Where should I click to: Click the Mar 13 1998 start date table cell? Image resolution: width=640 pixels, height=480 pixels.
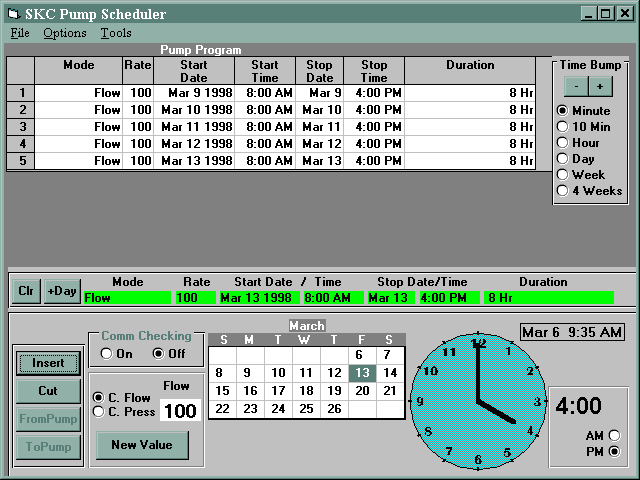click(194, 161)
